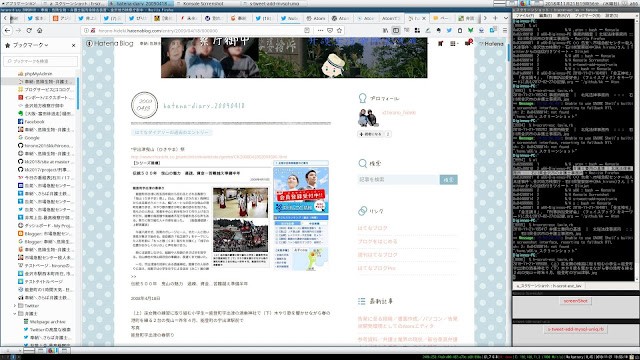Collapse the expanded bookmark folder below Twitter
Viewport: 640px width, 360px height.
tap(15, 313)
